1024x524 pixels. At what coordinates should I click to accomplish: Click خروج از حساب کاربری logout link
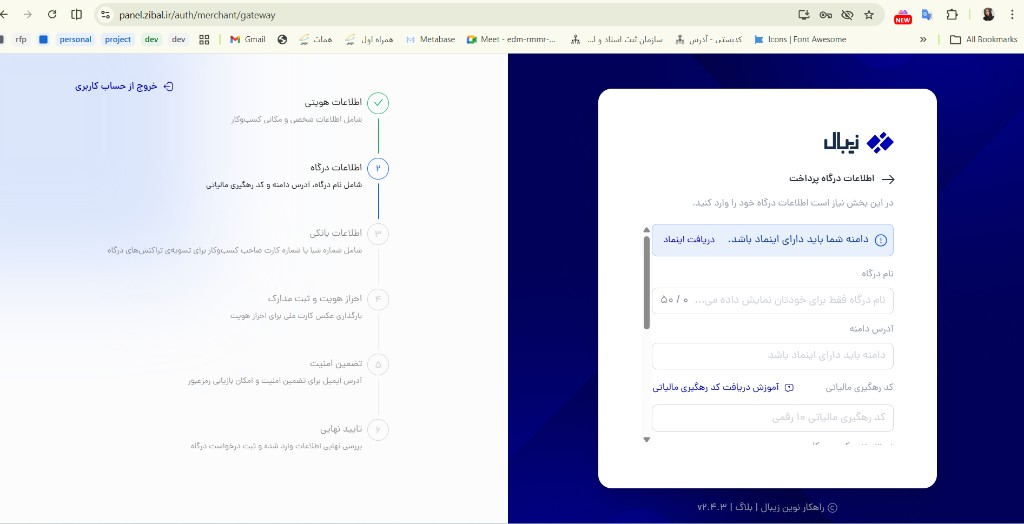pyautogui.click(x=124, y=86)
